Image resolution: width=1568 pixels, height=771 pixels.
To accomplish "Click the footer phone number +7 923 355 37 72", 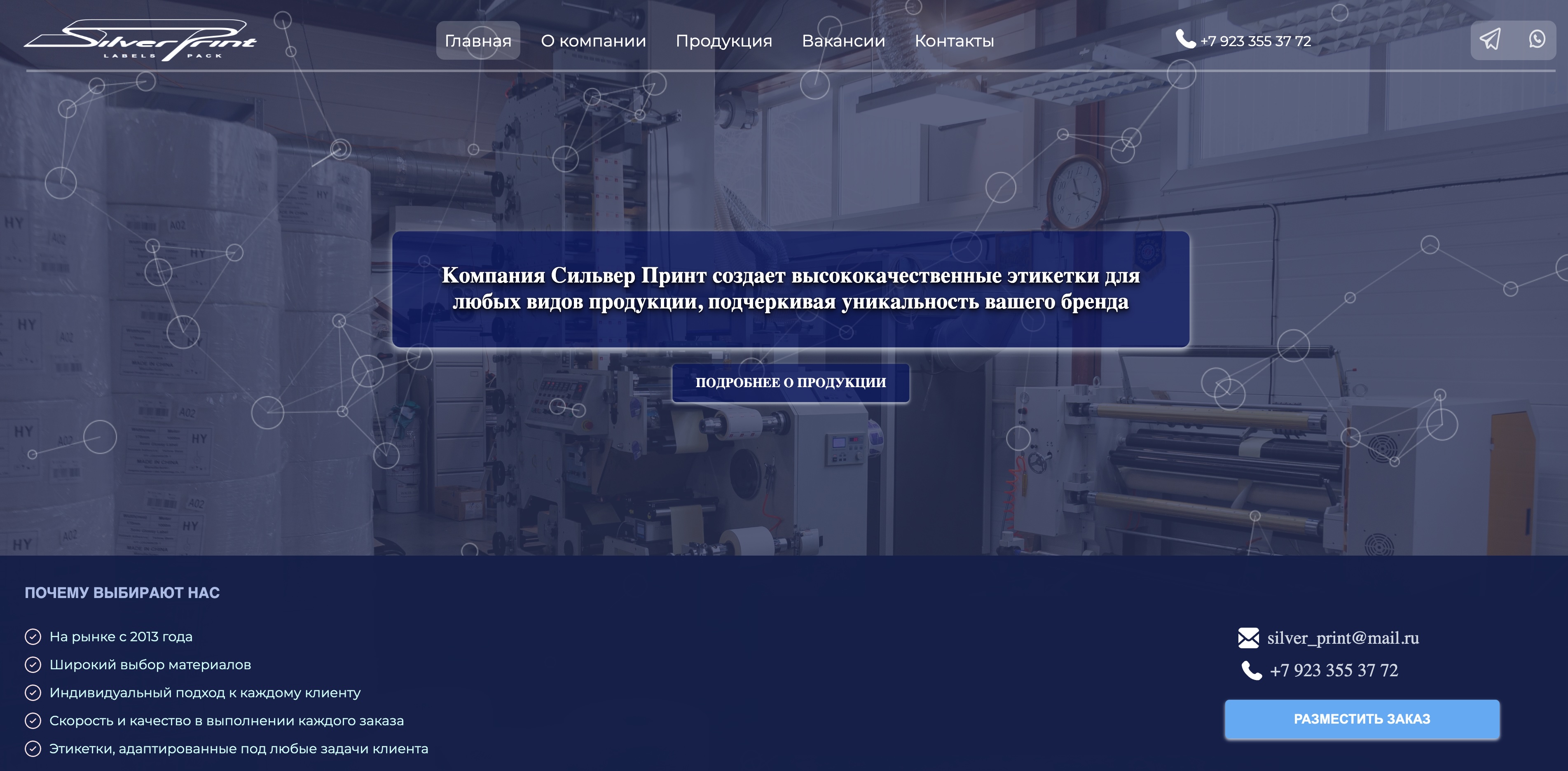I will (1334, 671).
